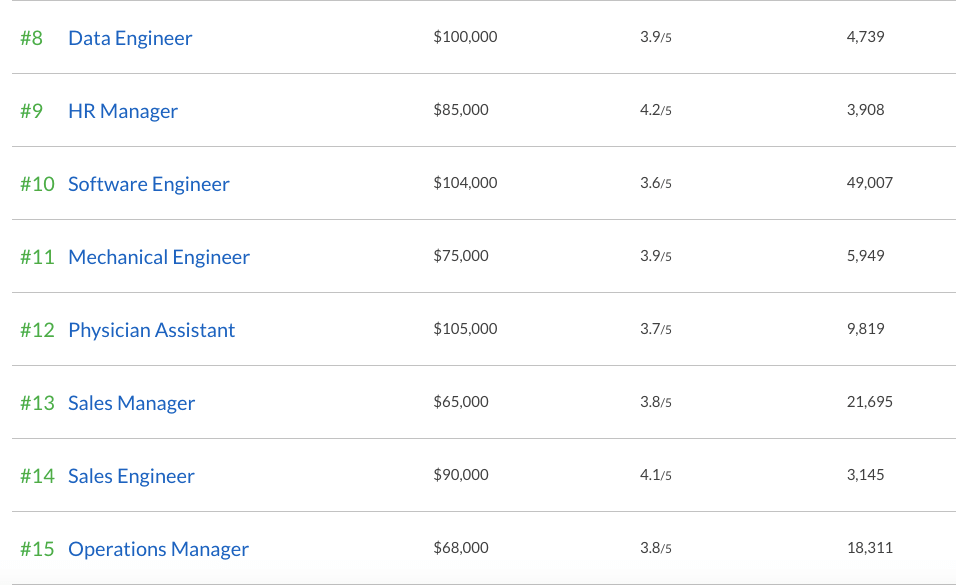Click the $105,000 median salary

465,329
